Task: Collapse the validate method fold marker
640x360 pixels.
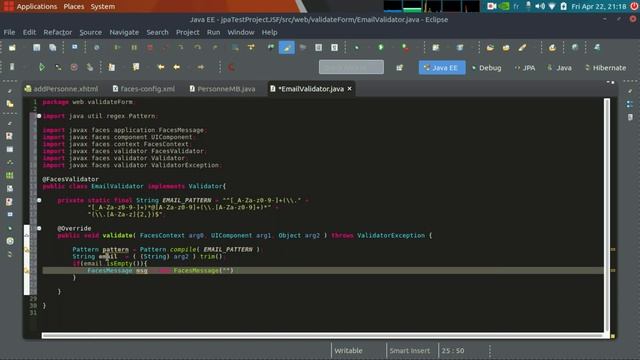Action: click(39, 229)
